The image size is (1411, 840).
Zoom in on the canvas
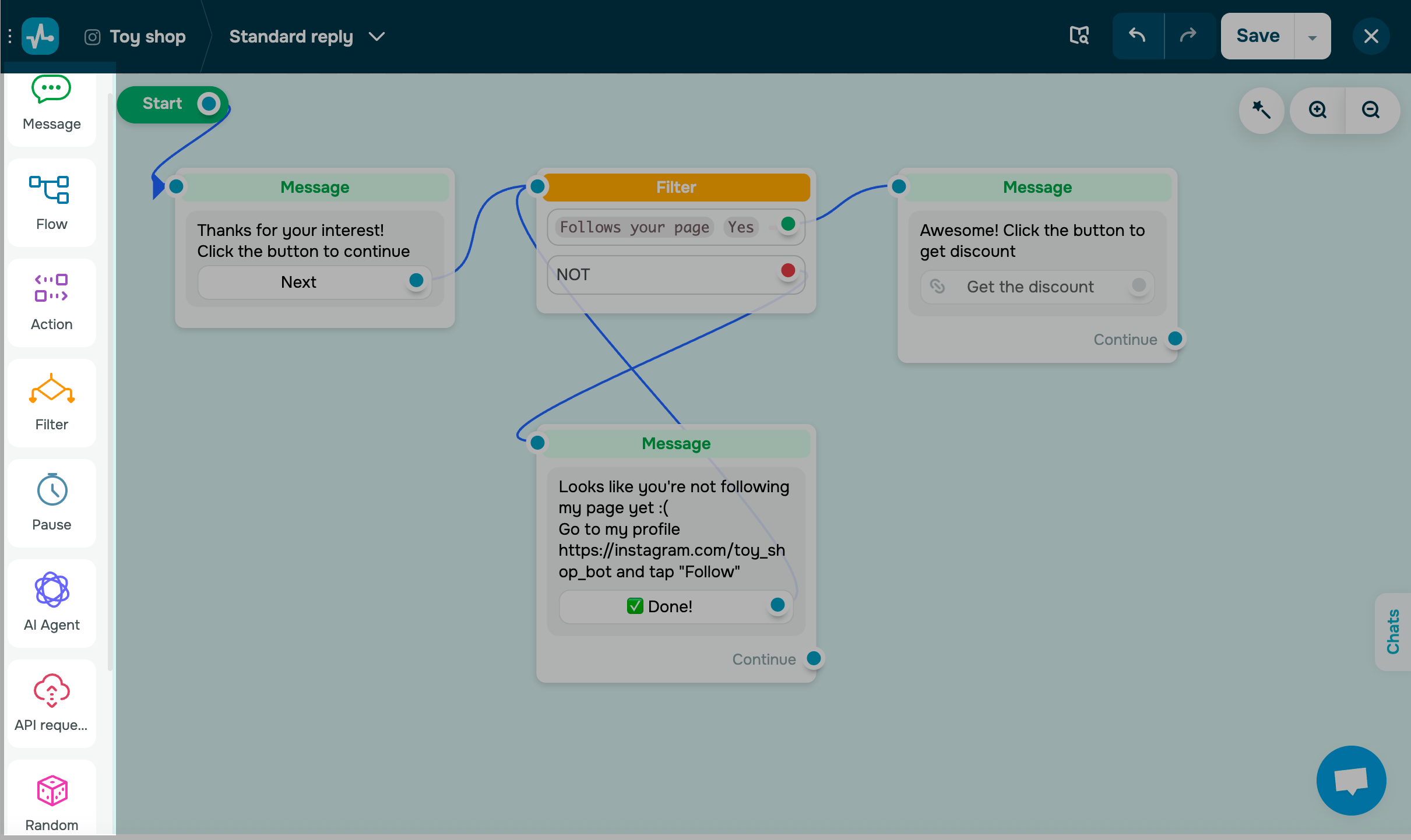[1317, 110]
